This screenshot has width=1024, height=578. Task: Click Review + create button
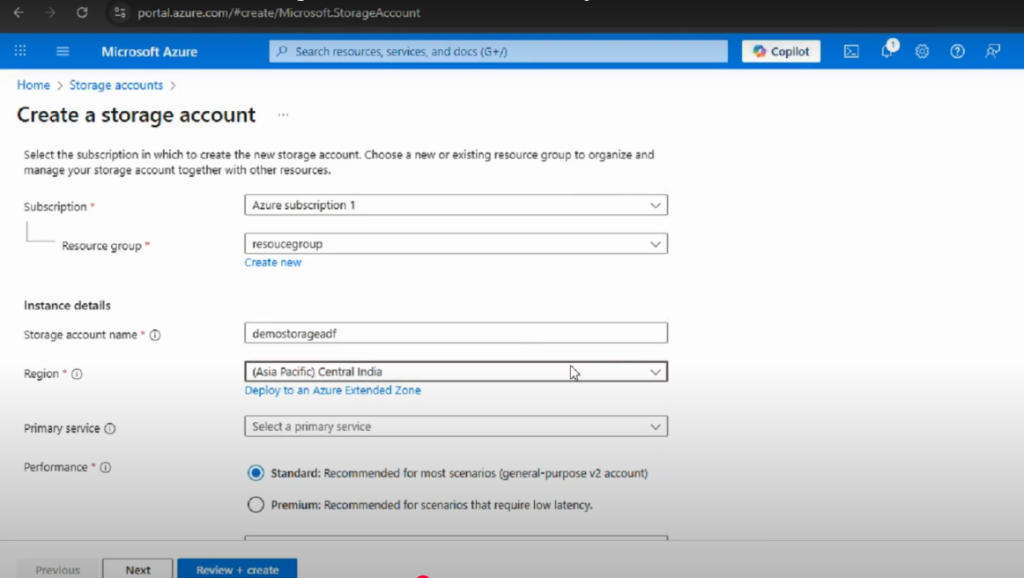pyautogui.click(x=237, y=569)
